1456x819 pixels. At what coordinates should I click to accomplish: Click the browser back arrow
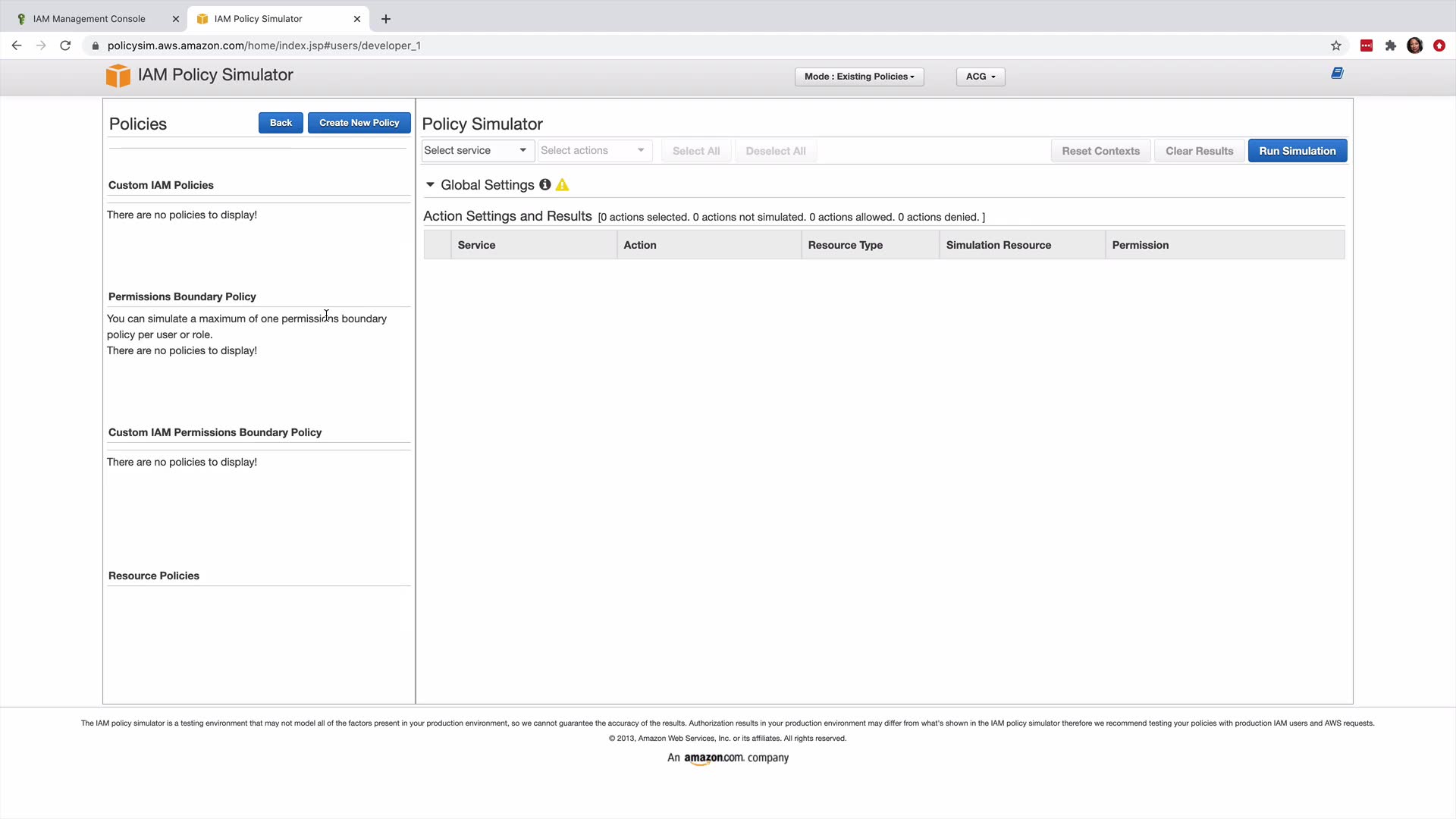pos(17,45)
